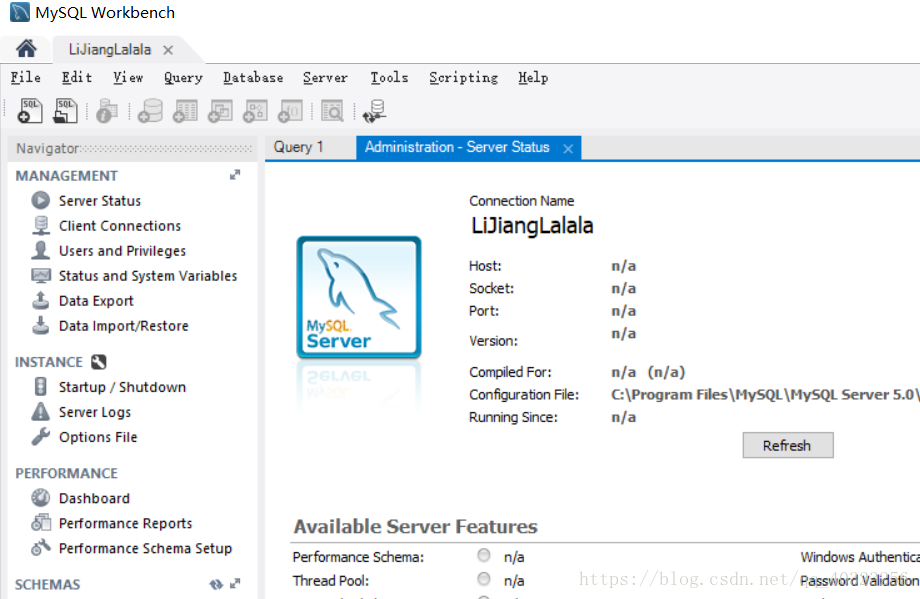920x599 pixels.
Task: Create a new function toolbar icon
Action: (290, 110)
